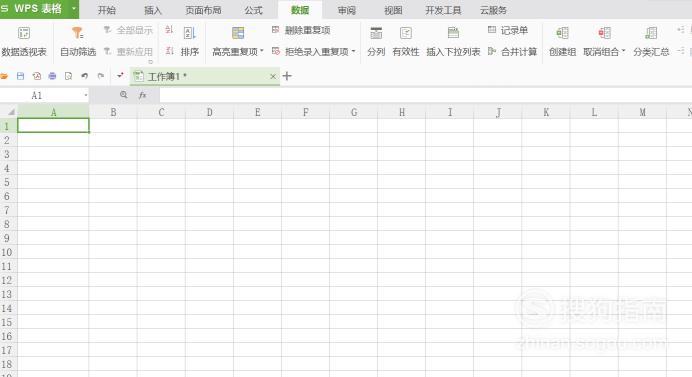Click 重新应用 reapply filter
Image resolution: width=692 pixels, height=377 pixels.
(x=128, y=52)
